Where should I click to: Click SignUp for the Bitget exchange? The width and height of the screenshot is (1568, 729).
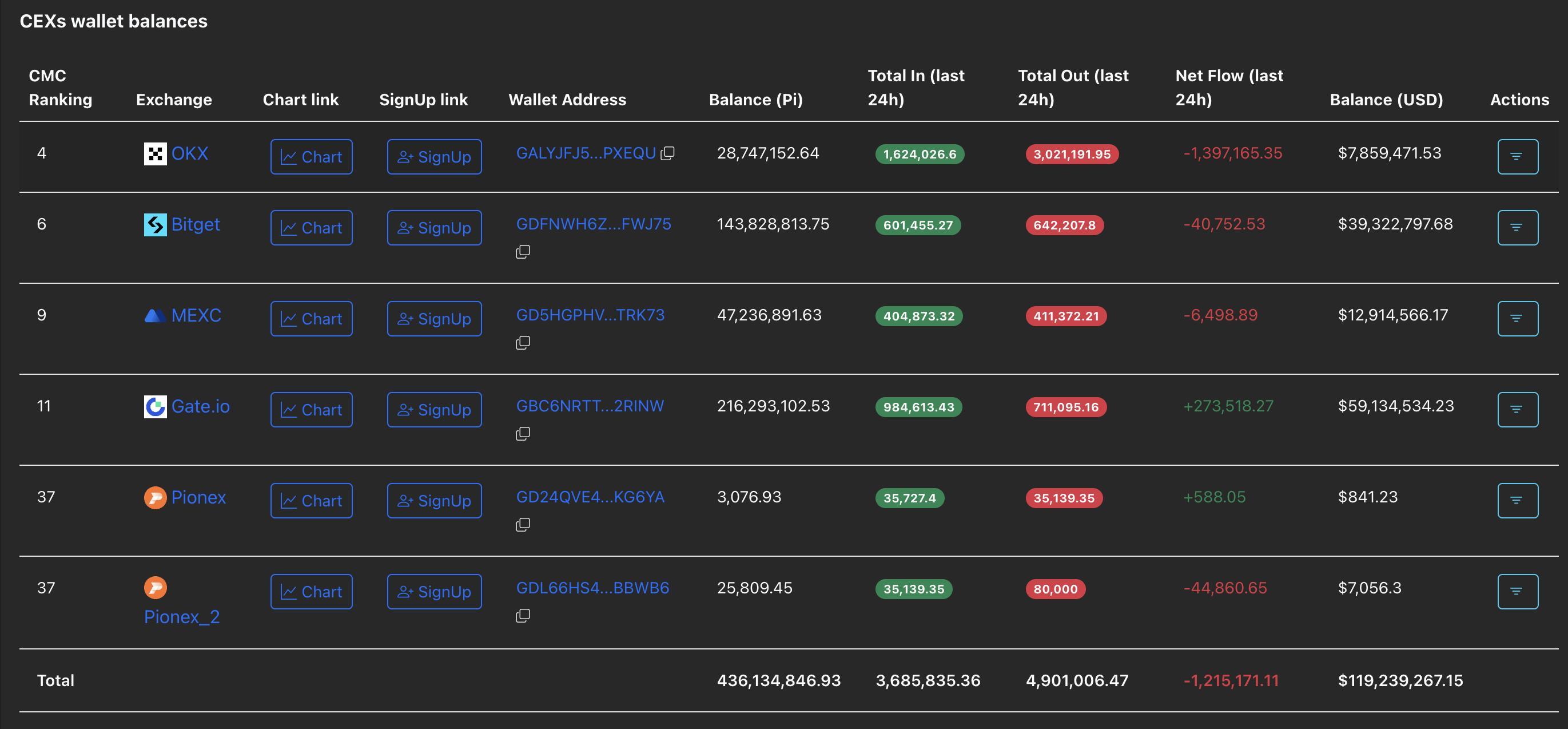433,227
